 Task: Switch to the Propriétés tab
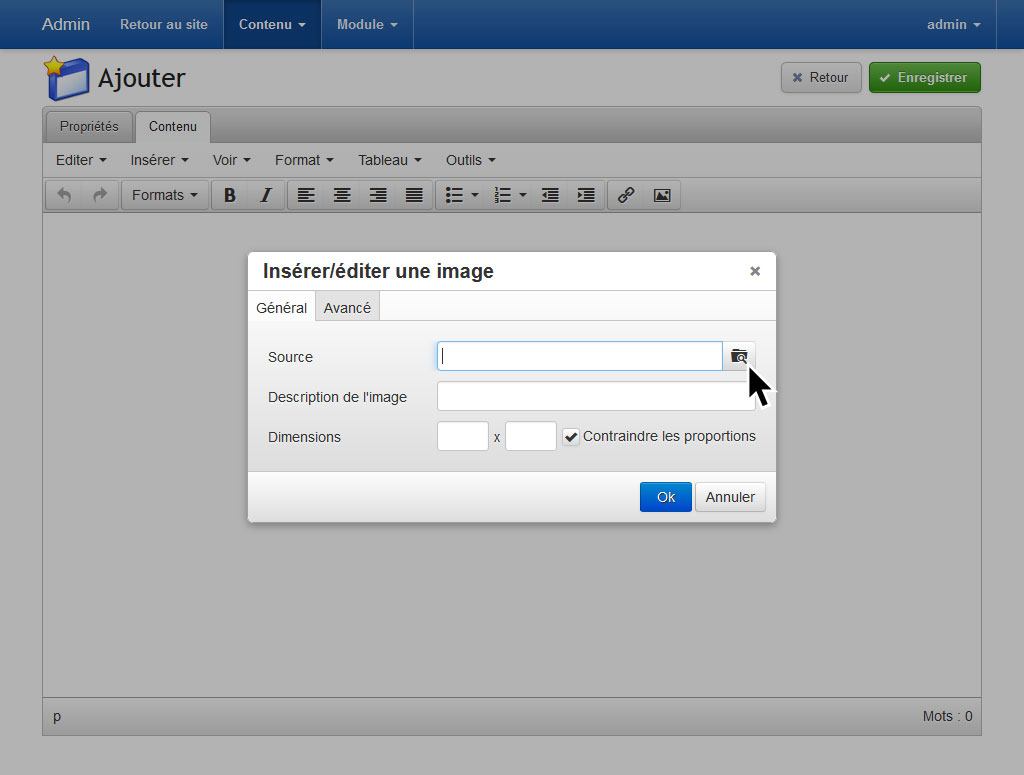click(x=89, y=127)
